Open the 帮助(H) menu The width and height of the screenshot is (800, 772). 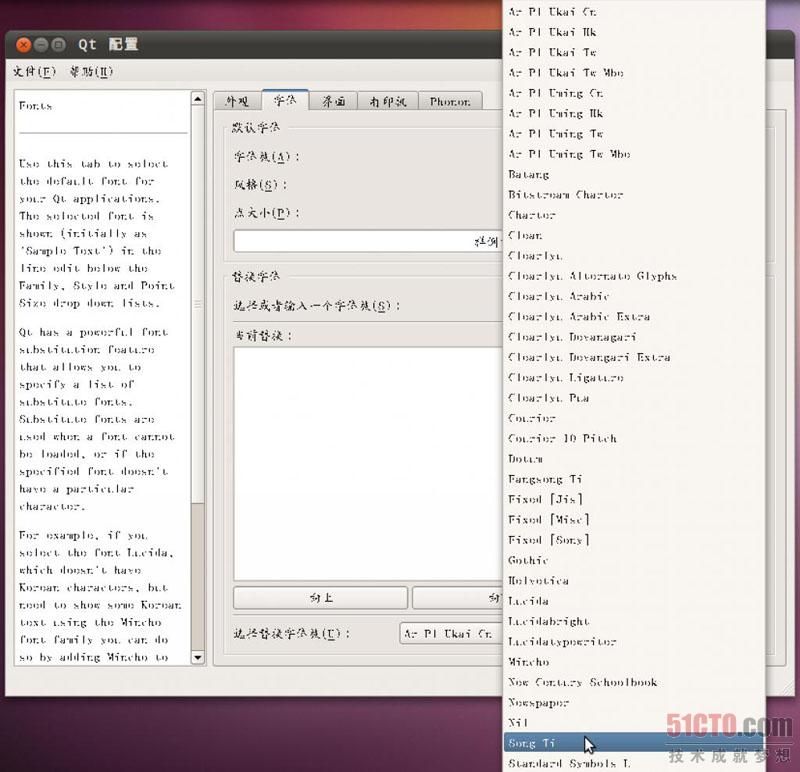[91, 71]
